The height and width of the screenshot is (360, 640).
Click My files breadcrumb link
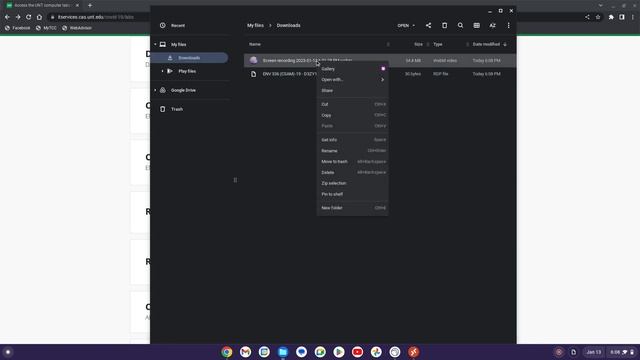coord(255,25)
